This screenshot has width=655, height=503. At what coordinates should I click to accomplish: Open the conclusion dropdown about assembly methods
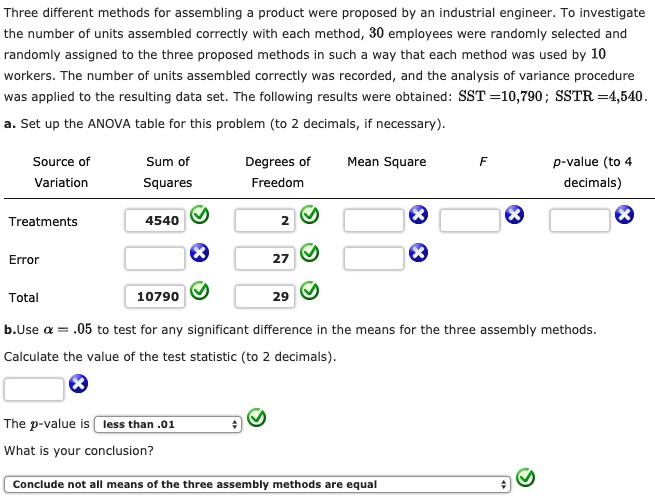pyautogui.click(x=257, y=485)
